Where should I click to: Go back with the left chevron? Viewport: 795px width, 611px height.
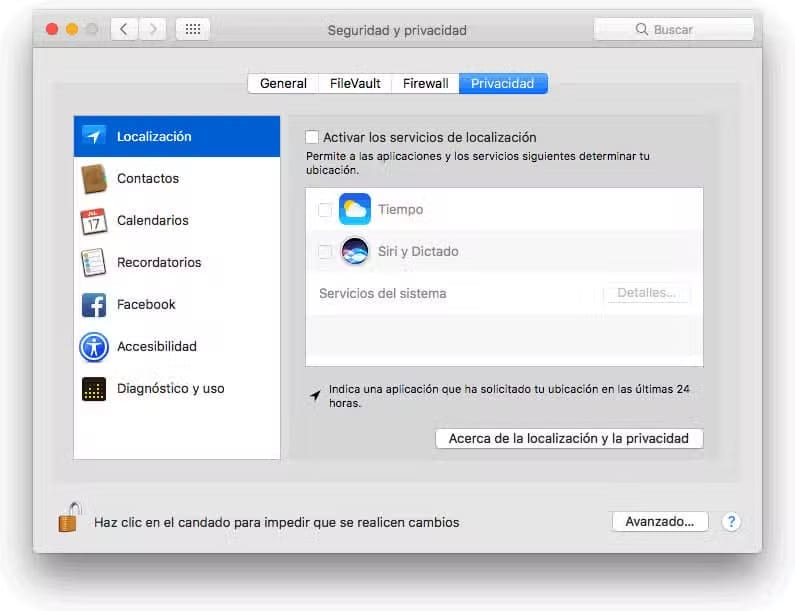point(124,29)
